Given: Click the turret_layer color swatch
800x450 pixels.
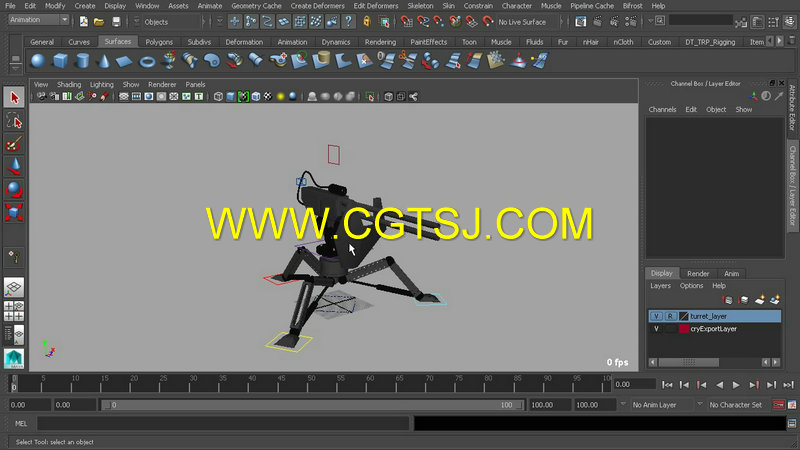Looking at the screenshot, I should (684, 316).
